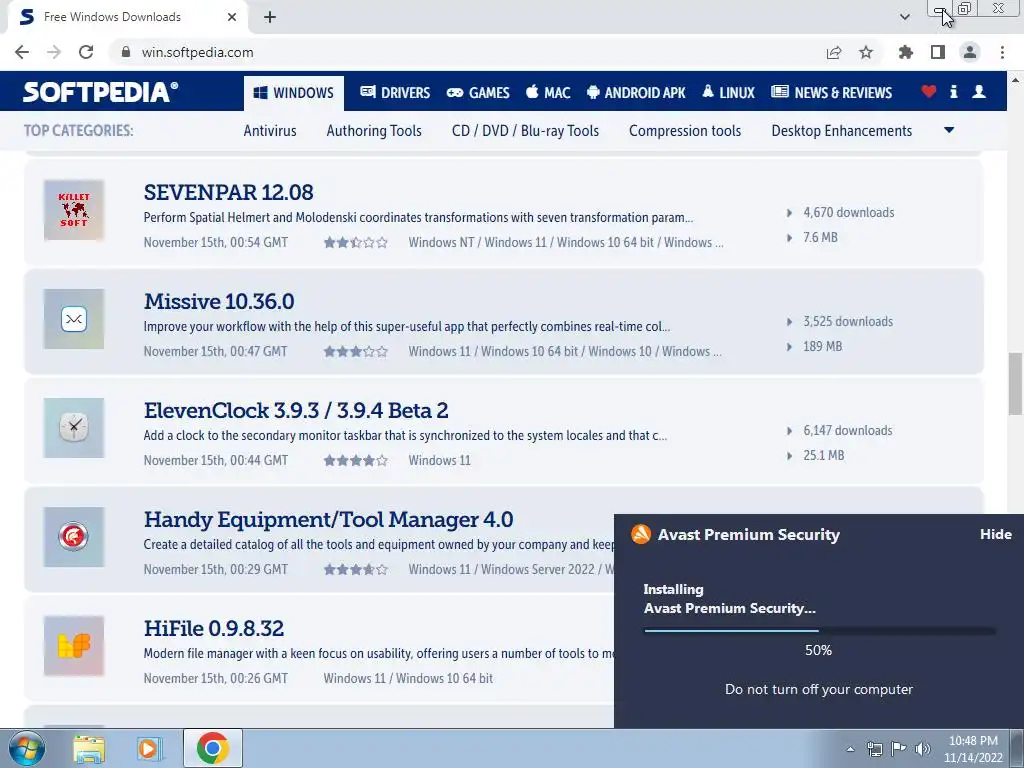Open Chrome extensions puzzle icon
The height and width of the screenshot is (768, 1024).
coord(906,52)
